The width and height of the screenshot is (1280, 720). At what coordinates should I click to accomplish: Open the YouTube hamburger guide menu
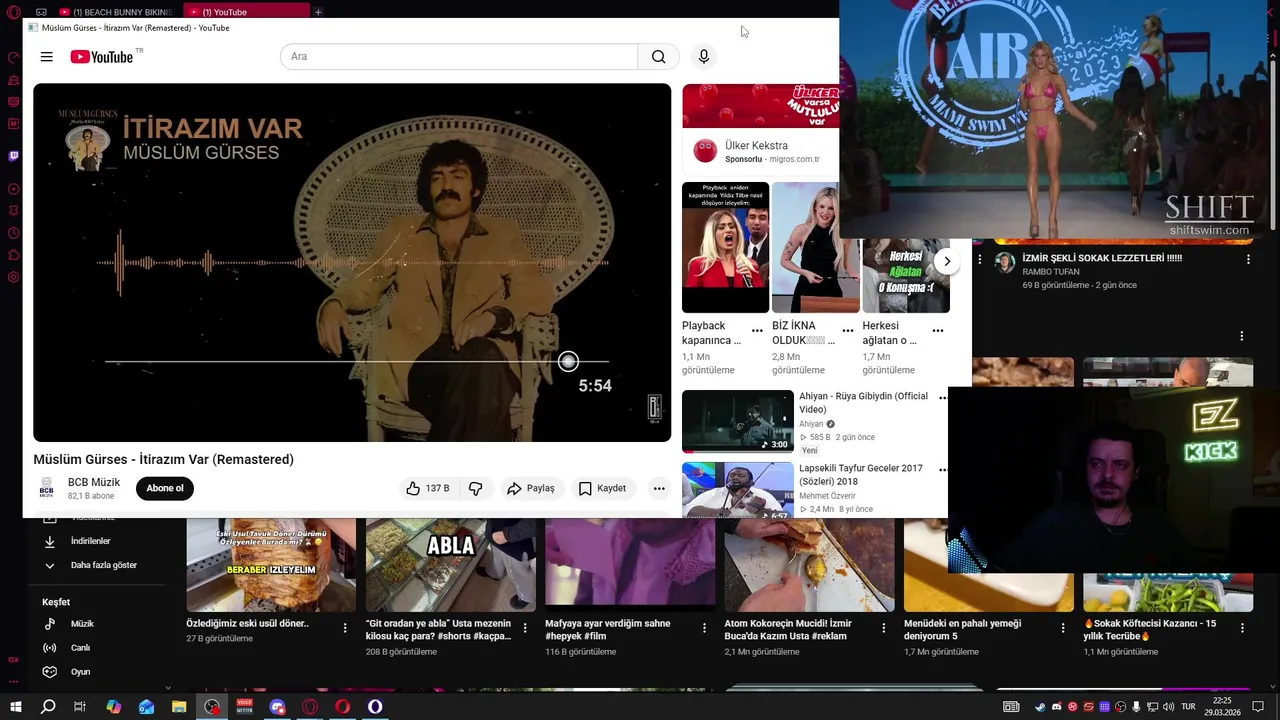[x=46, y=57]
